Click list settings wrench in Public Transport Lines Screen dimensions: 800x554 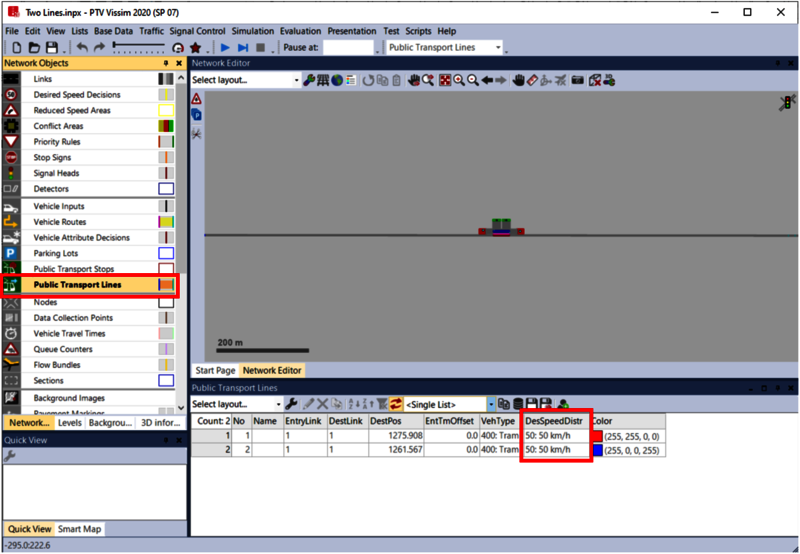291,404
